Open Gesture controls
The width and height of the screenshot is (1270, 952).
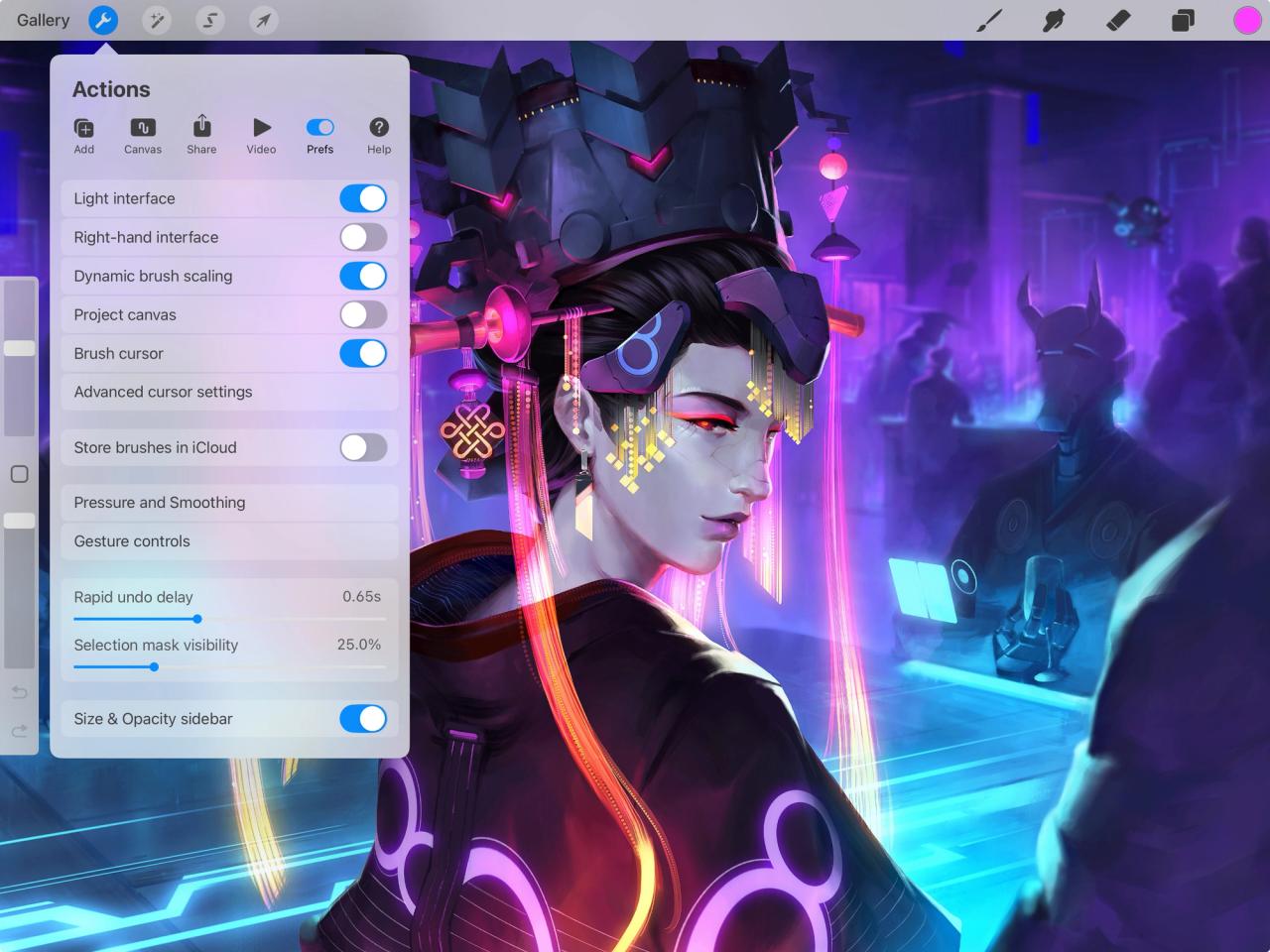click(x=229, y=541)
